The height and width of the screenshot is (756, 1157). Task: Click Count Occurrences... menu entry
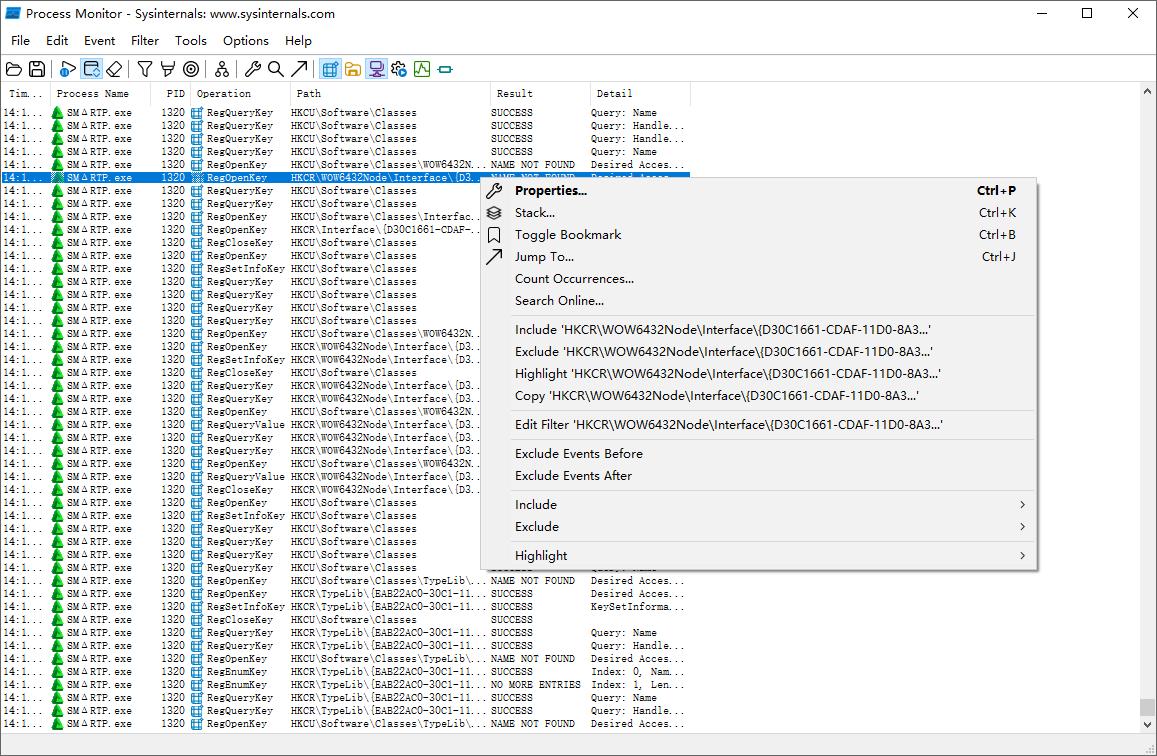pos(759,279)
